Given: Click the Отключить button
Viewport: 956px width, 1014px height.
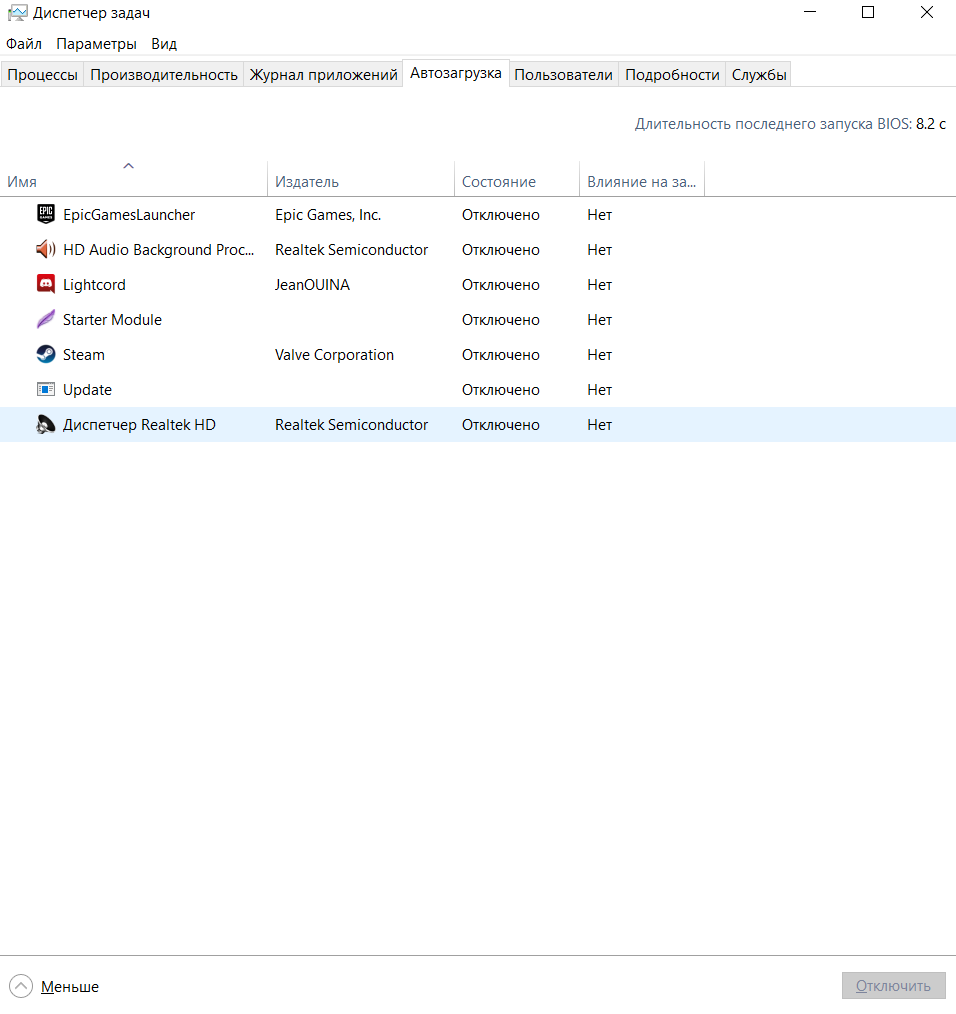Looking at the screenshot, I should coord(893,986).
